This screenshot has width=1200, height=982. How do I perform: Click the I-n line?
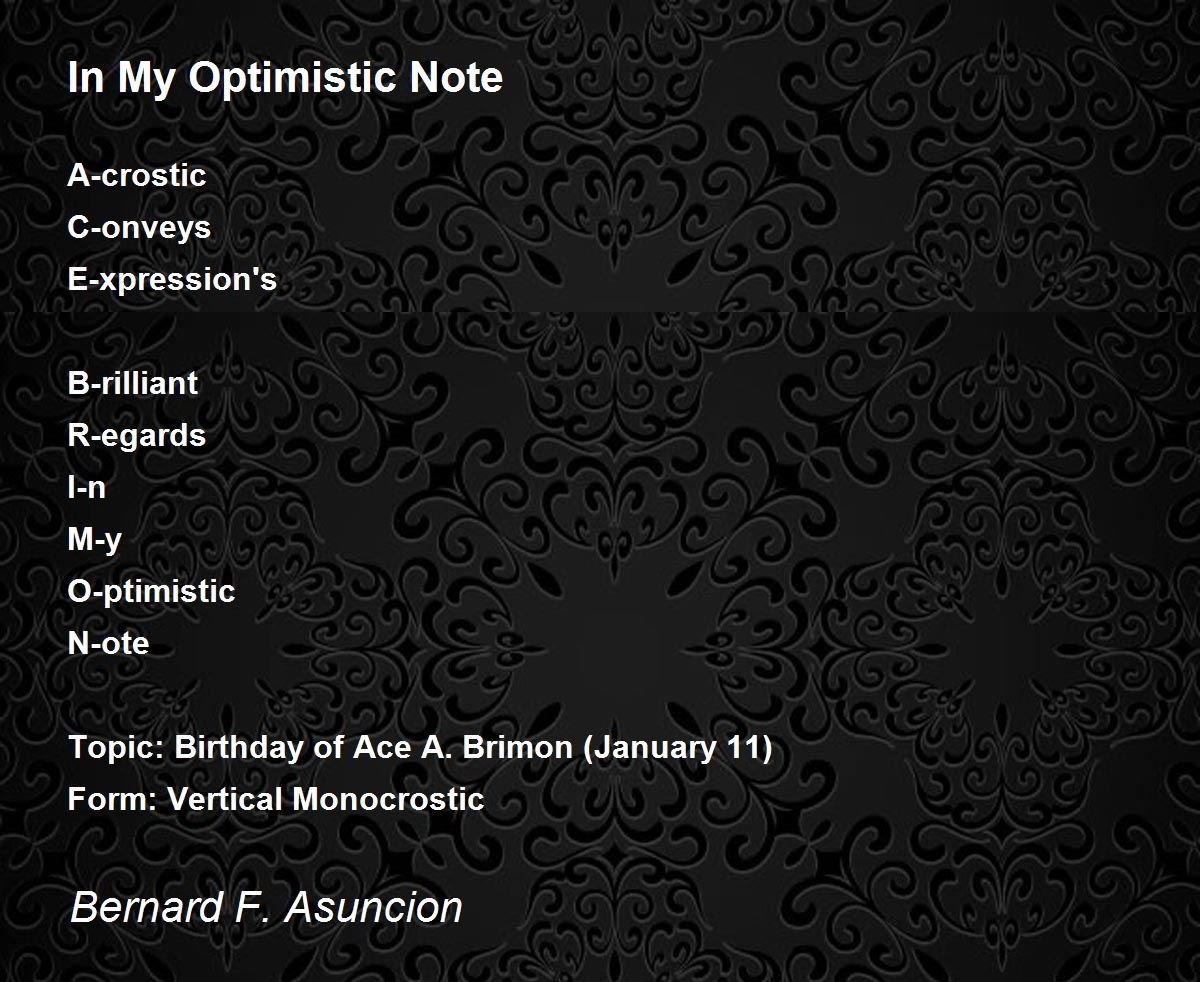[x=86, y=487]
